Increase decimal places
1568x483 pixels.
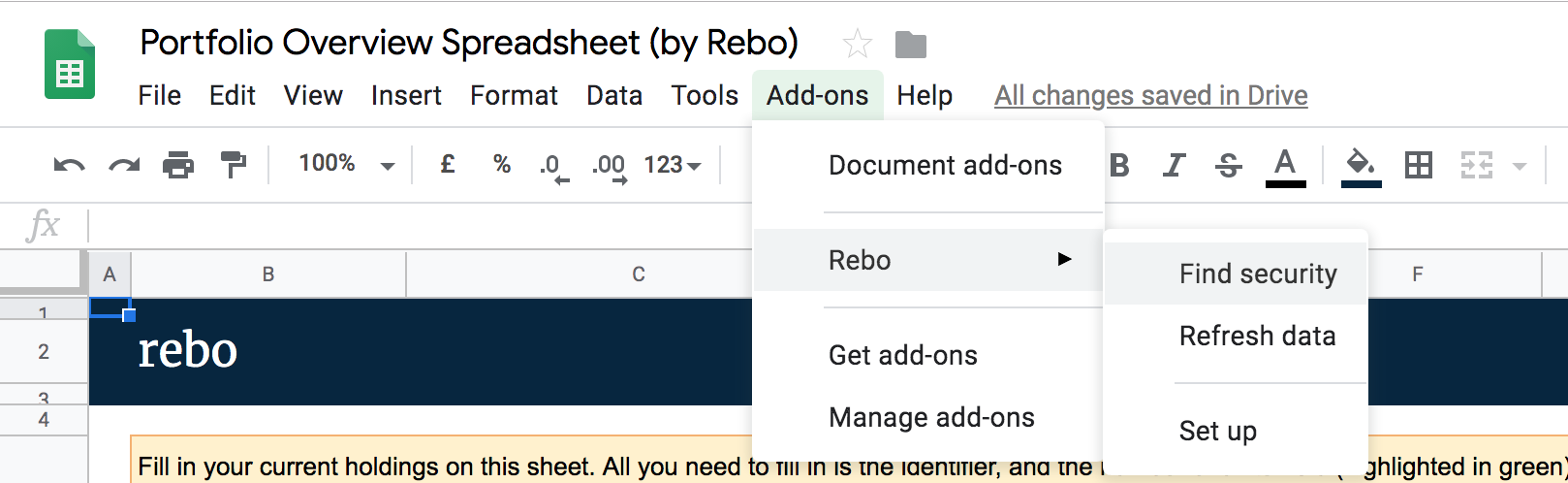pyautogui.click(x=609, y=167)
